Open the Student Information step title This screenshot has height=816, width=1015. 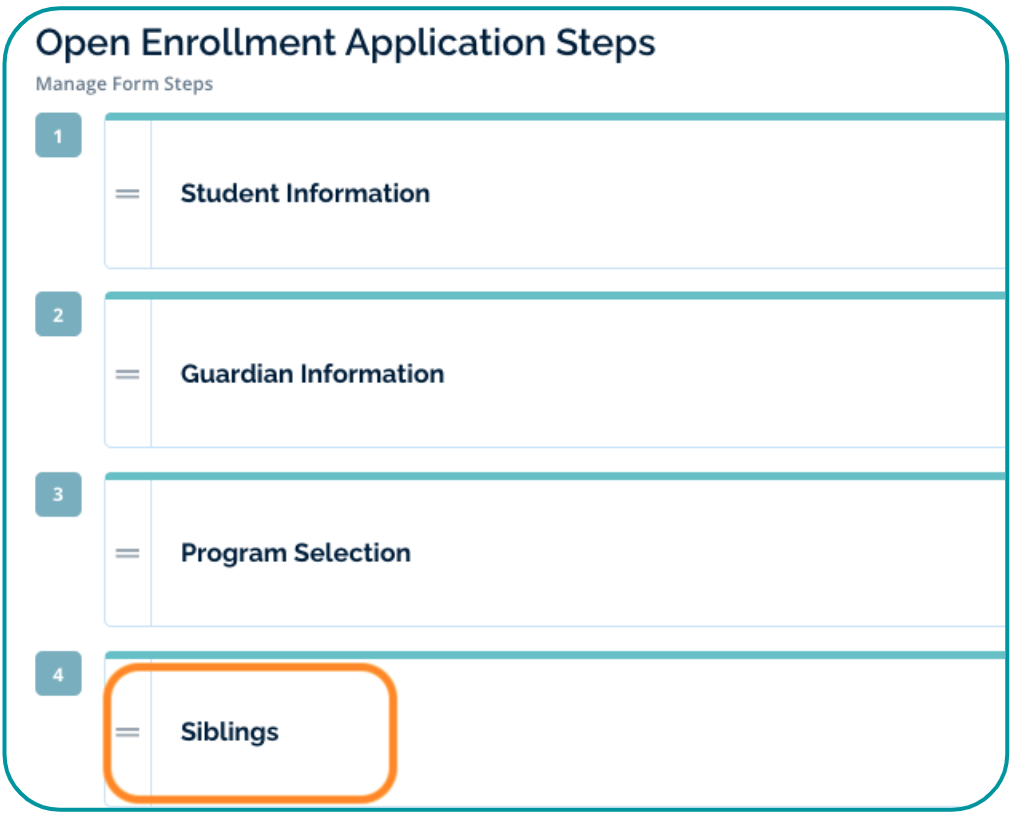(305, 194)
